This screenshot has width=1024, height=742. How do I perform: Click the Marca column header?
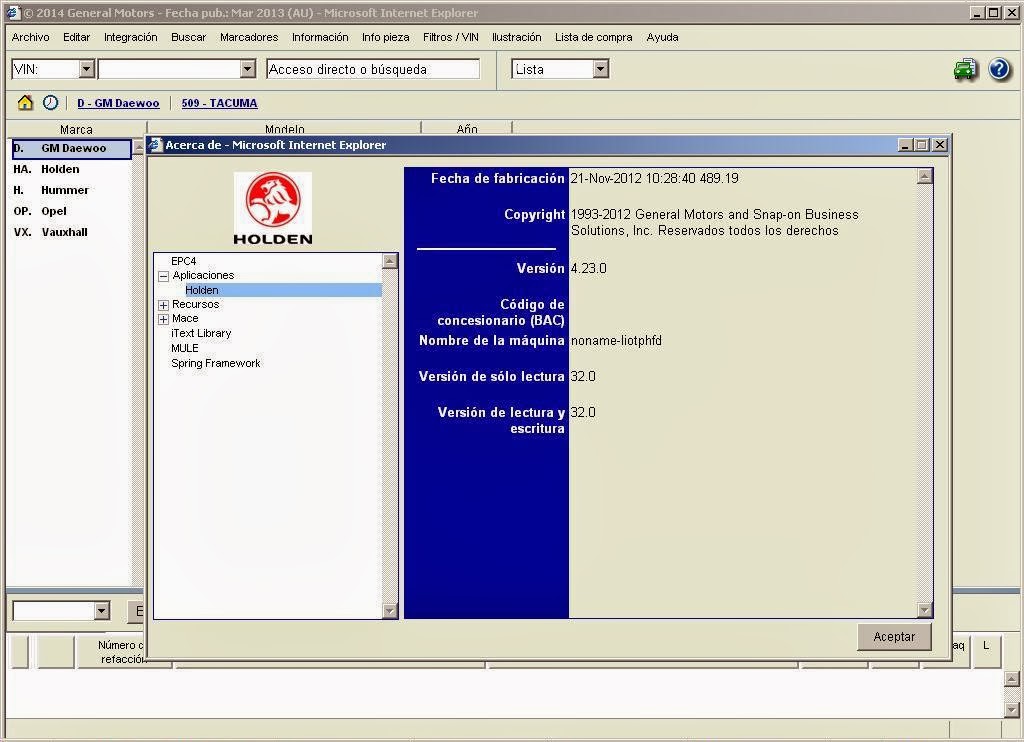pos(76,129)
